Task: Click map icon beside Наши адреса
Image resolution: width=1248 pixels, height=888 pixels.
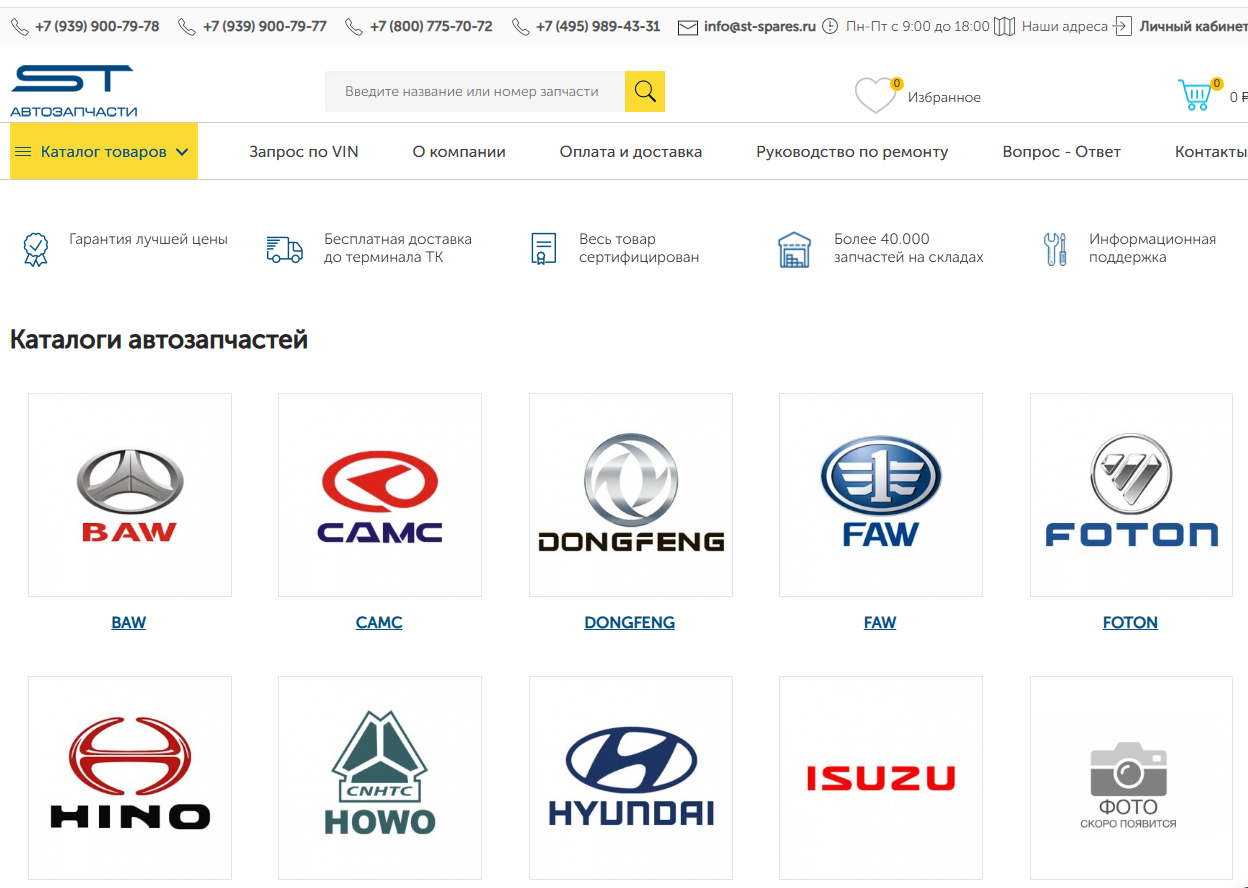Action: [1005, 27]
